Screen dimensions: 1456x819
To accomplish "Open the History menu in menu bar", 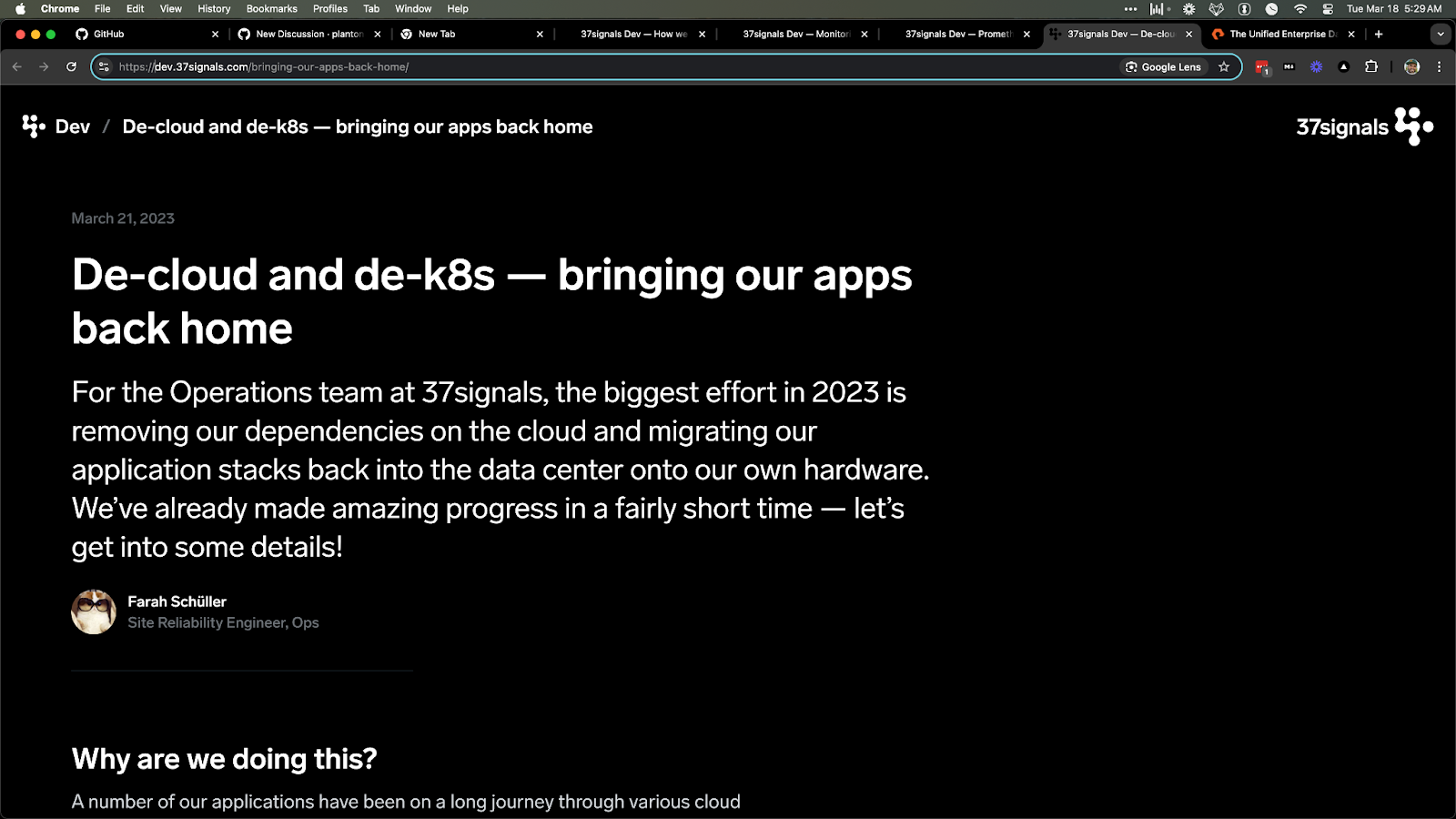I will (x=214, y=9).
